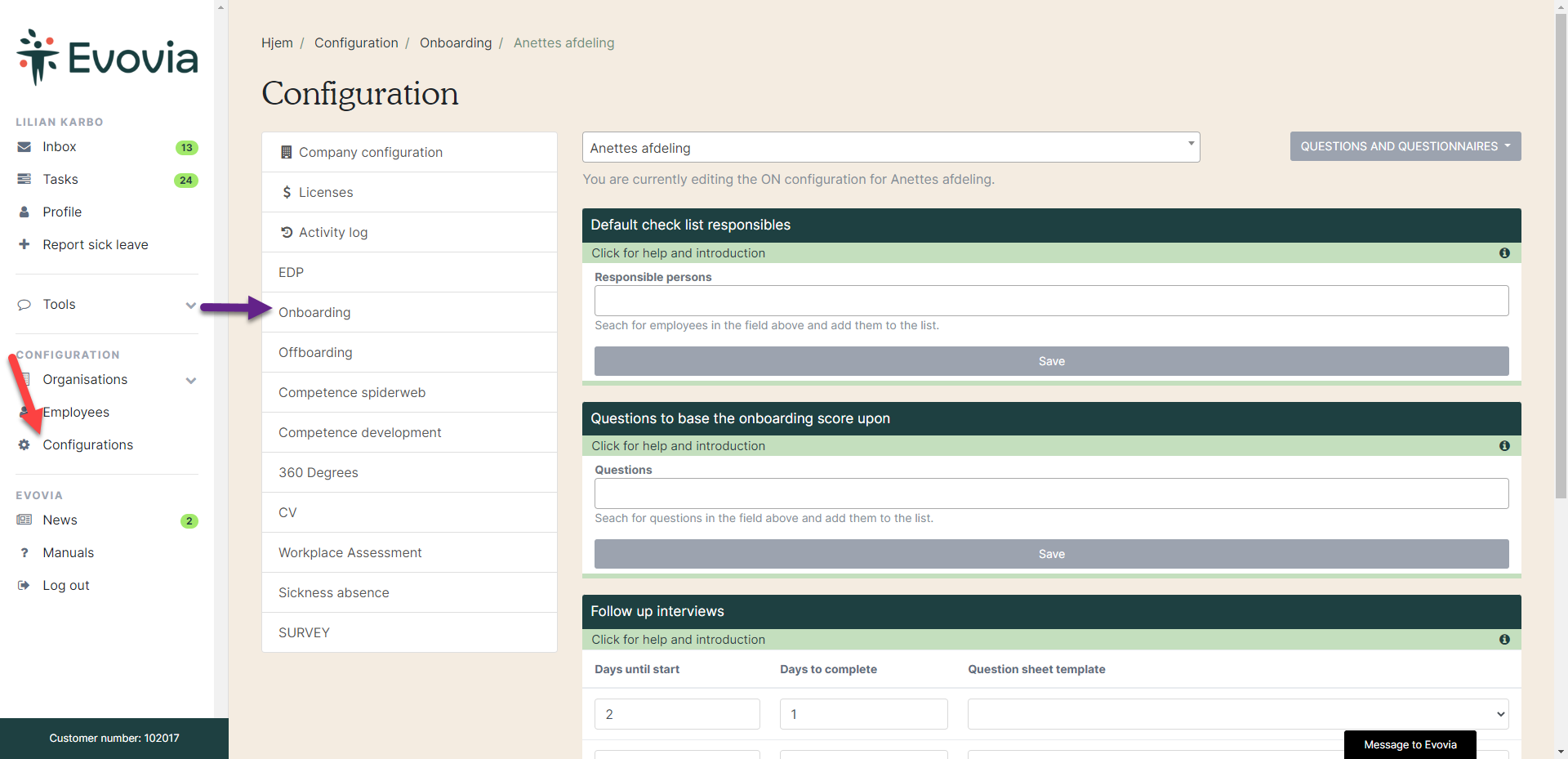Open Configurations in sidebar

88,444
